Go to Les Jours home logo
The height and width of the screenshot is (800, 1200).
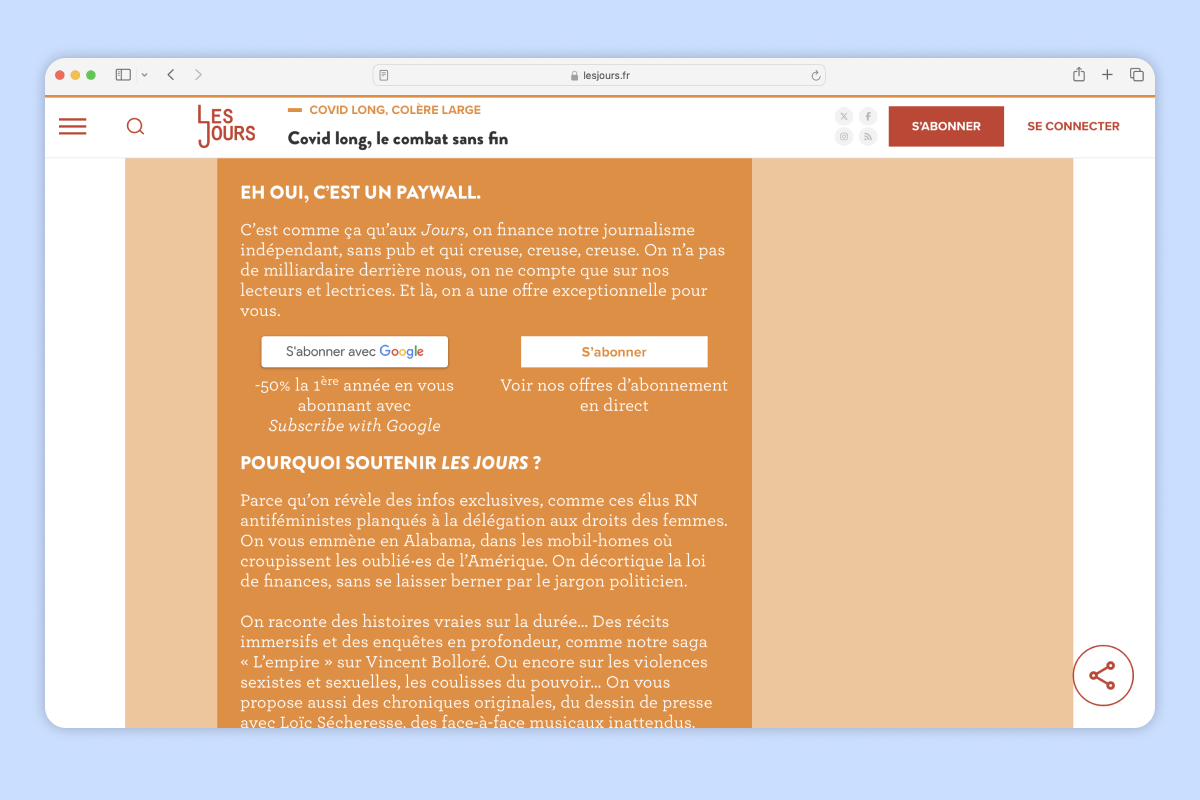point(226,126)
